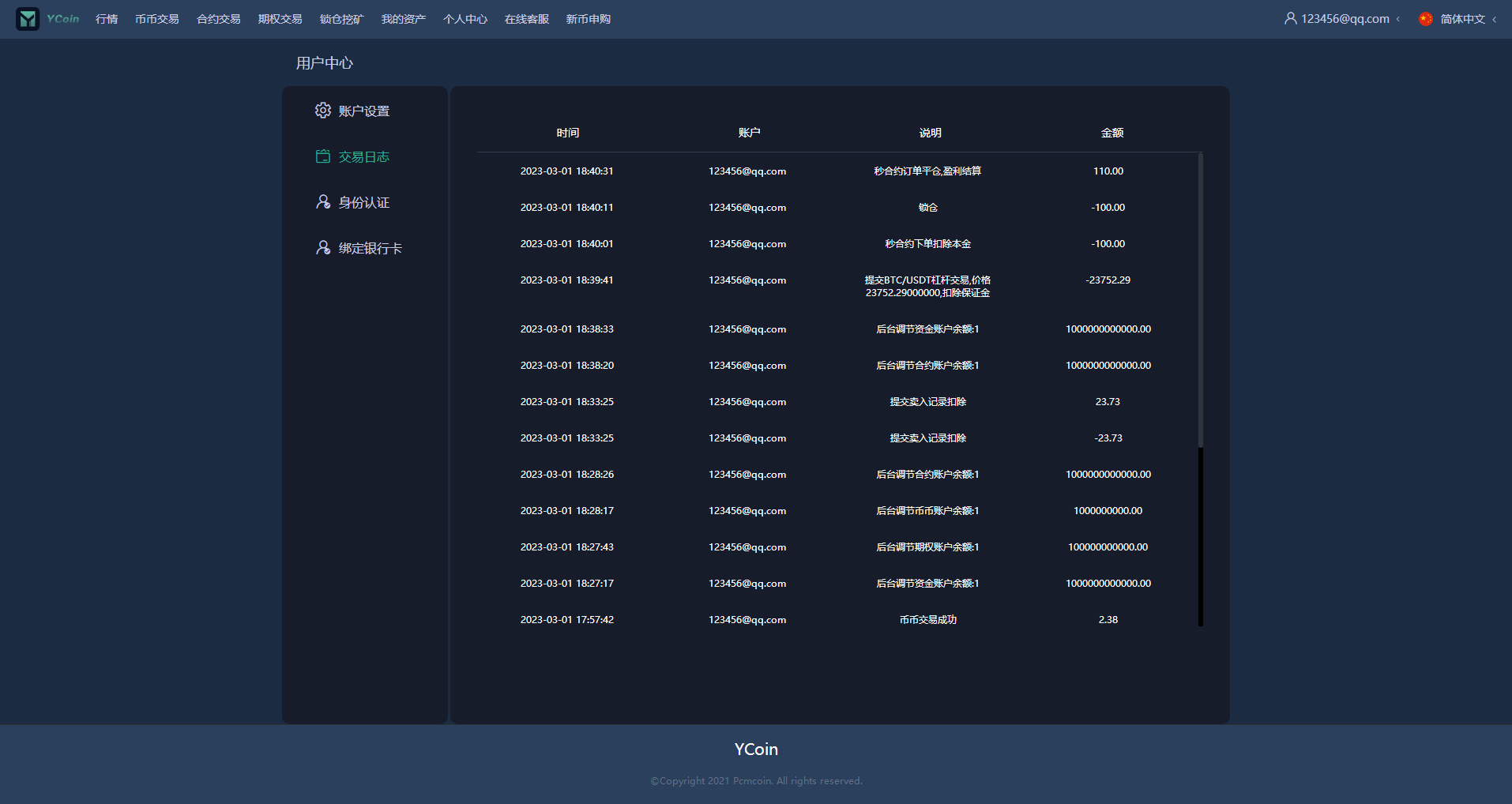The image size is (1512, 804).
Task: Open the 币币交易 menu item
Action: [x=156, y=19]
